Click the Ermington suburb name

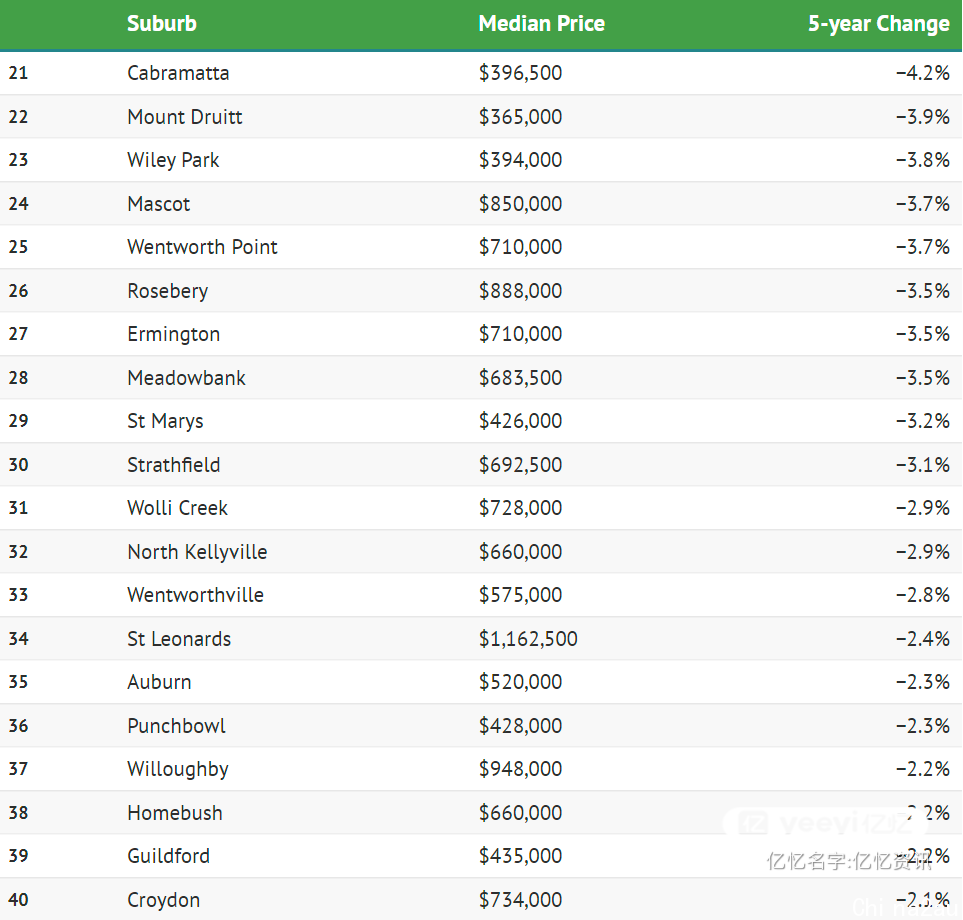(x=174, y=334)
